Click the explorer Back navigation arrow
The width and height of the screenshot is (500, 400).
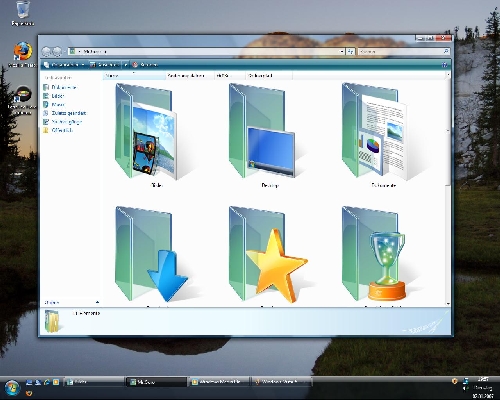[46, 51]
